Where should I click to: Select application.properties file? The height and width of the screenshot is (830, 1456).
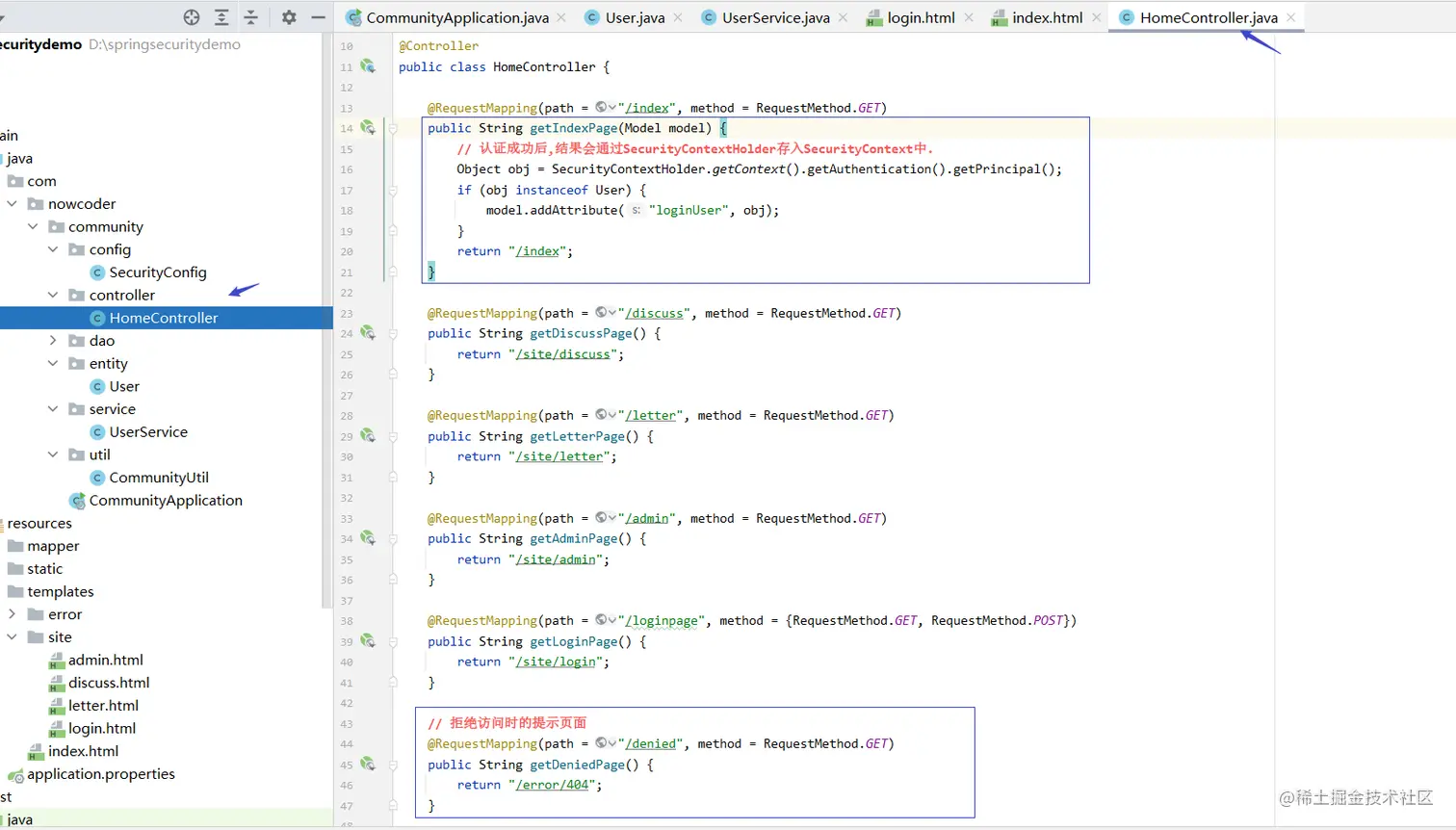(91, 774)
